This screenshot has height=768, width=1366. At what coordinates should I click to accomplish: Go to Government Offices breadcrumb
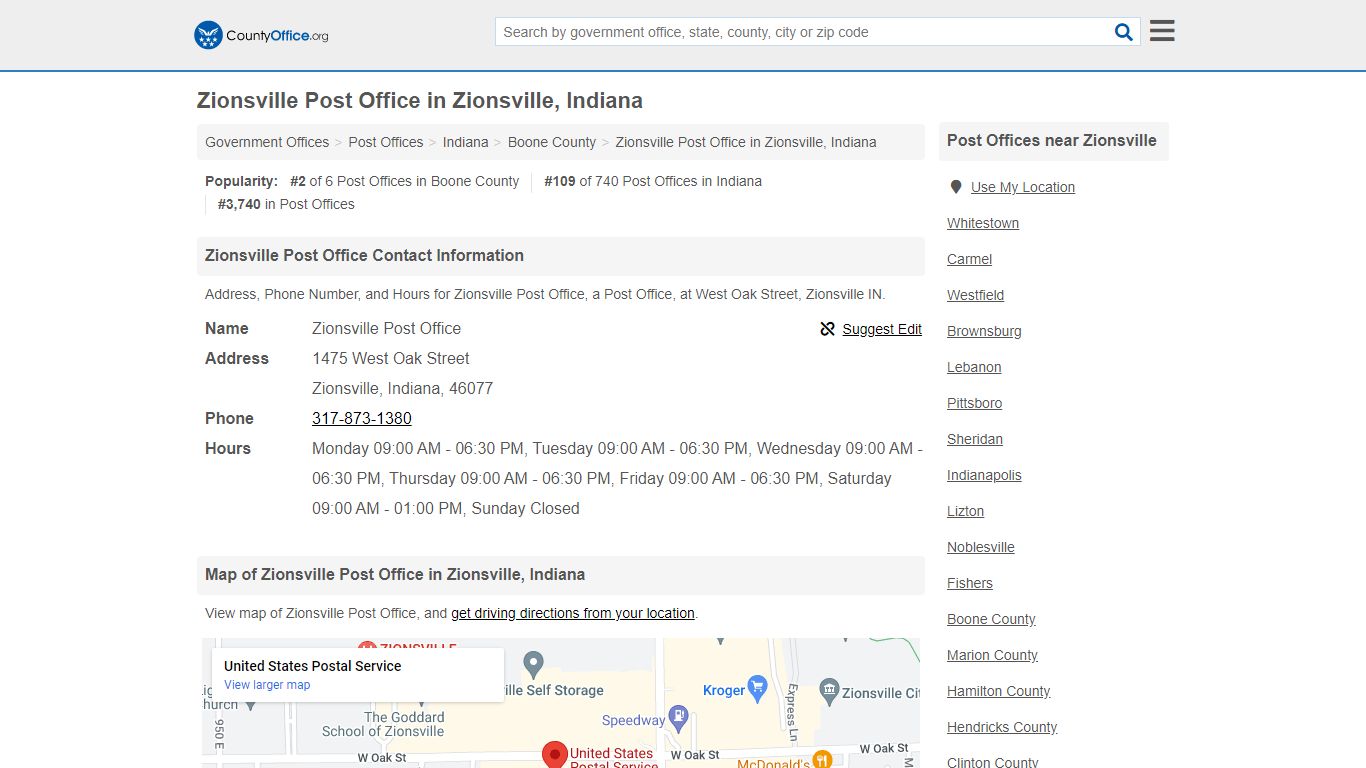click(267, 142)
